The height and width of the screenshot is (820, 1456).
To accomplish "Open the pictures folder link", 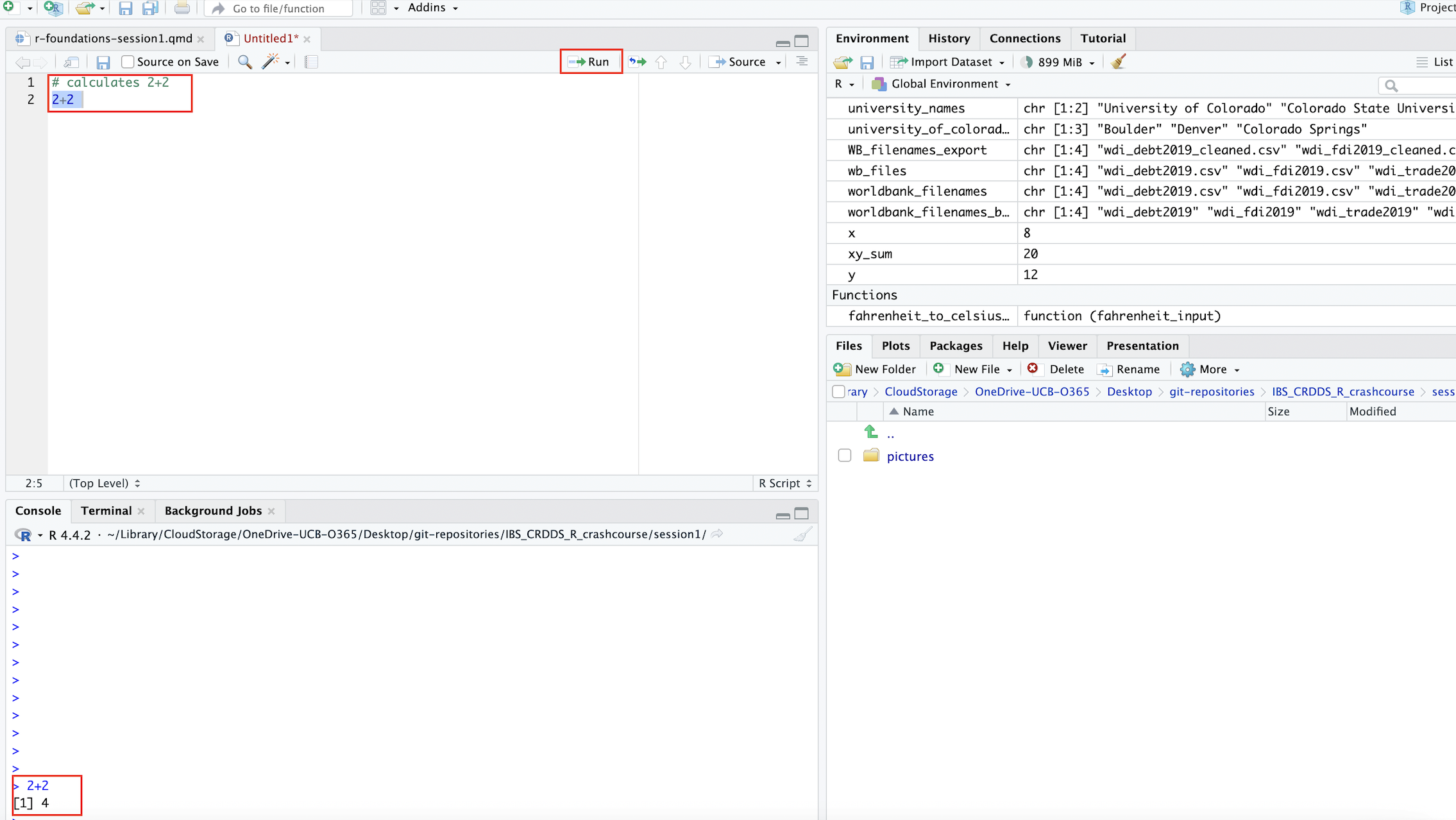I will [x=910, y=456].
